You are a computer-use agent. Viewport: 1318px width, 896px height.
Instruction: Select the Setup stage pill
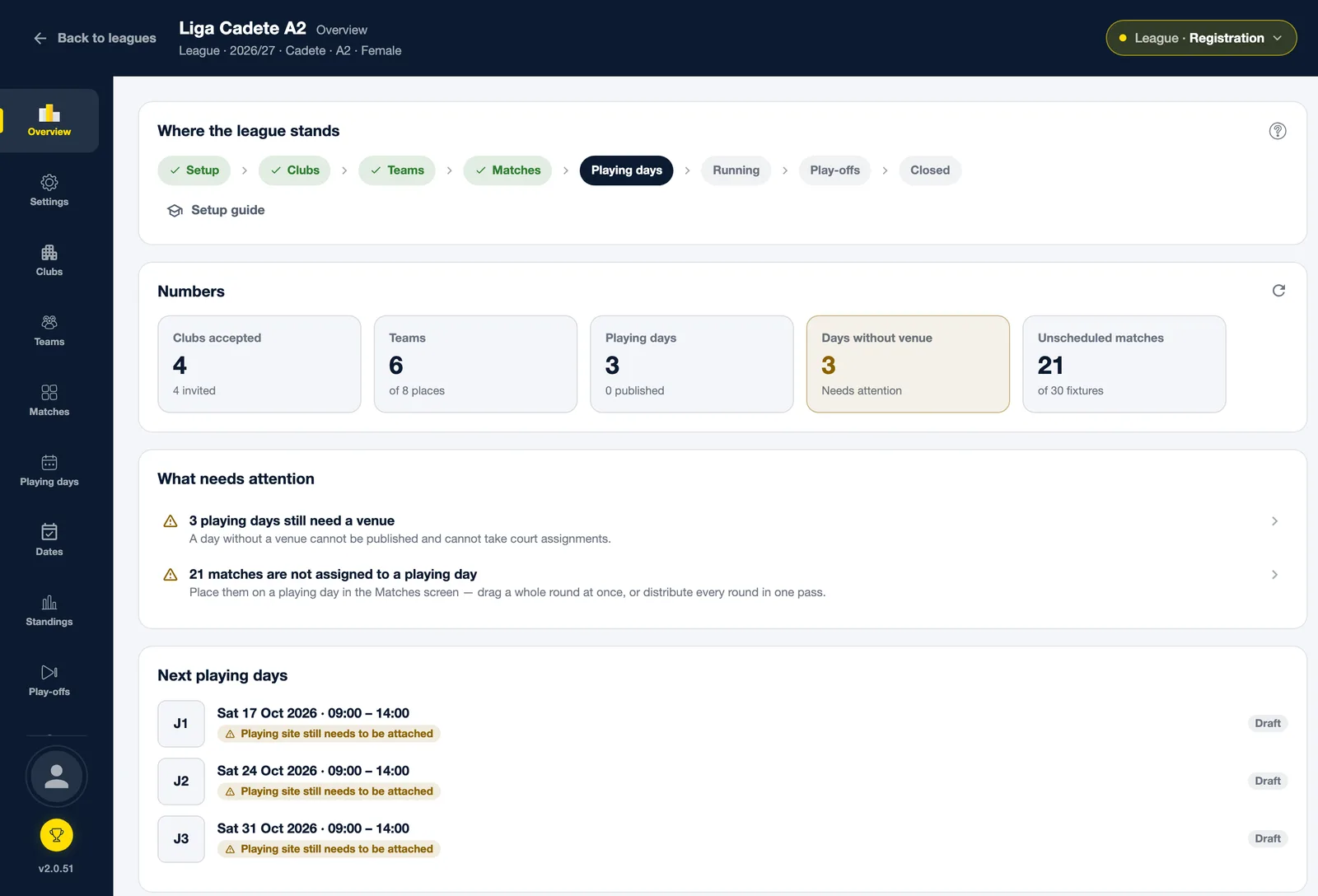coord(194,170)
